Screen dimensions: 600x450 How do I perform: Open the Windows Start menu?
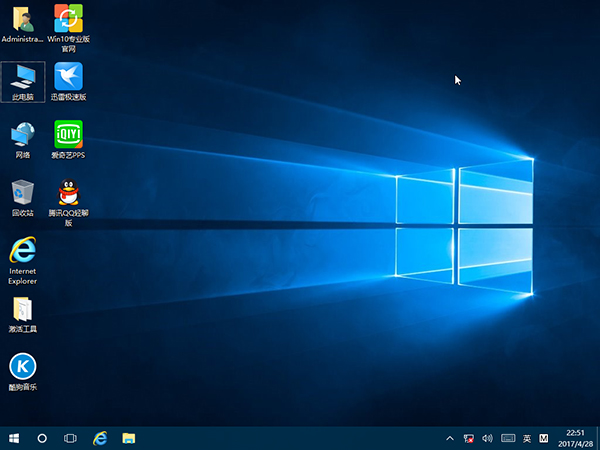[14, 438]
